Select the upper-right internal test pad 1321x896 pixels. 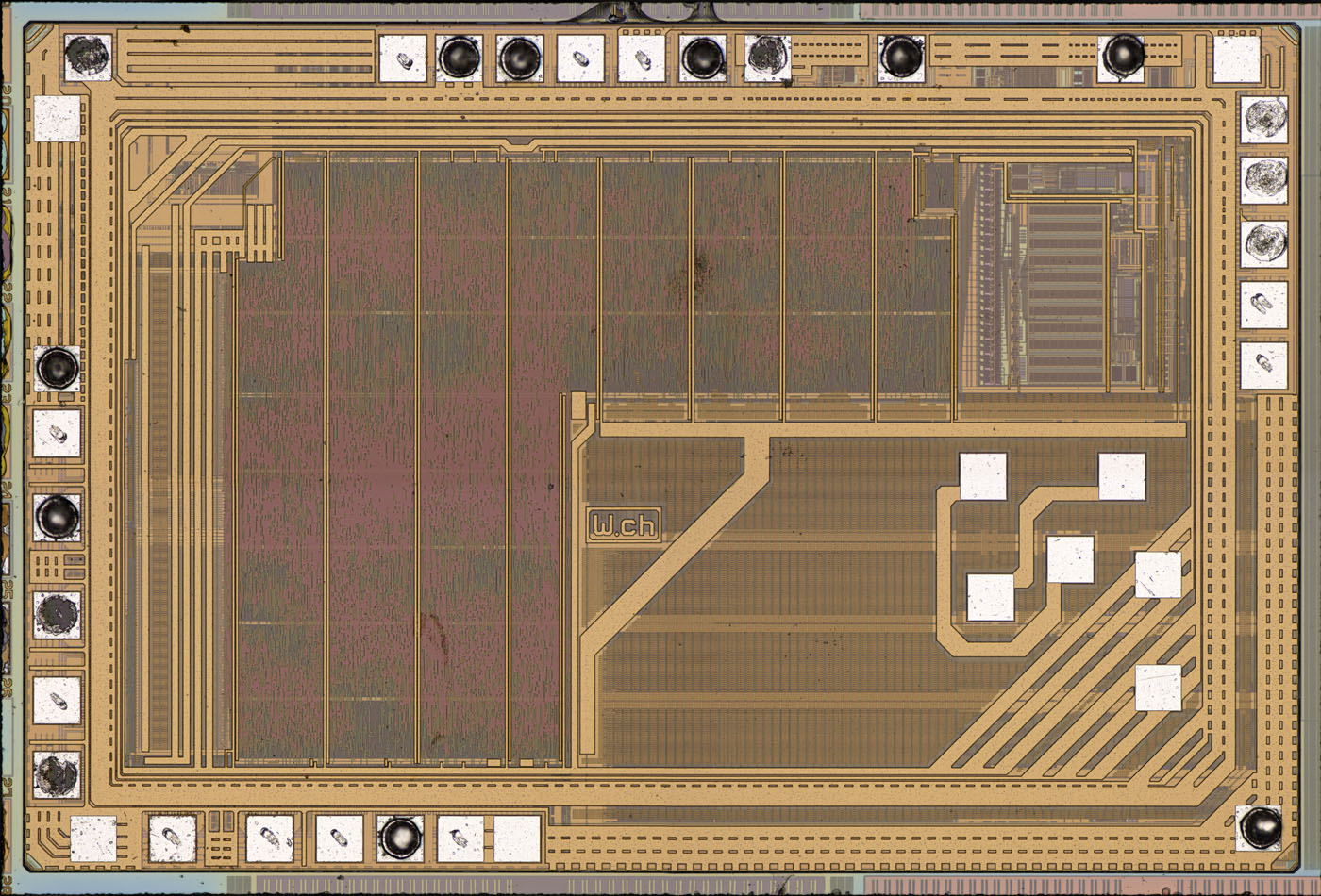click(x=1121, y=476)
